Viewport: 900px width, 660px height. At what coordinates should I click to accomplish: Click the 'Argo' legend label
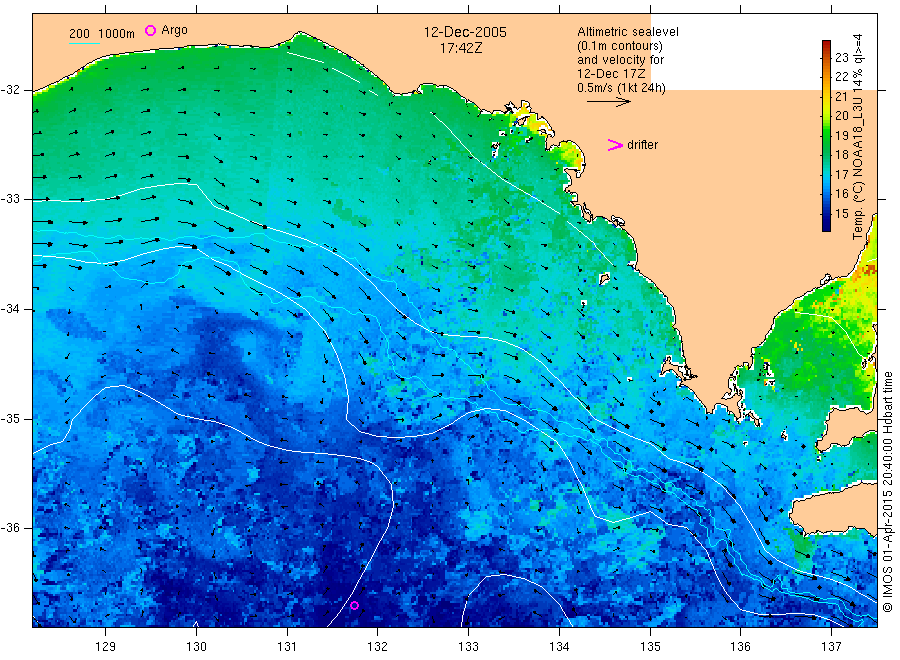(174, 30)
